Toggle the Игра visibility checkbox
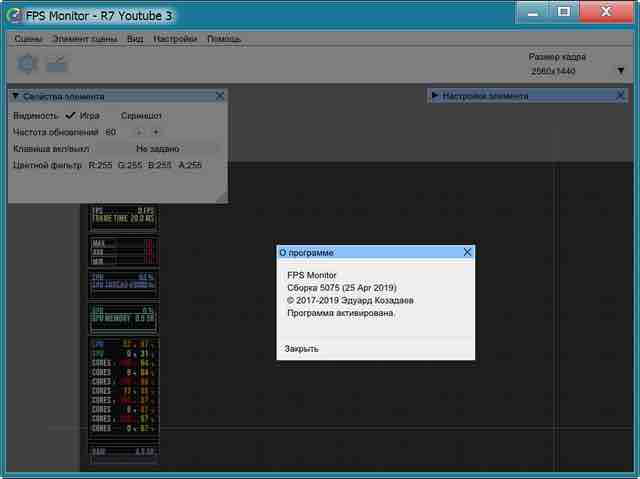The width and height of the screenshot is (640, 479). pyautogui.click(x=70, y=115)
